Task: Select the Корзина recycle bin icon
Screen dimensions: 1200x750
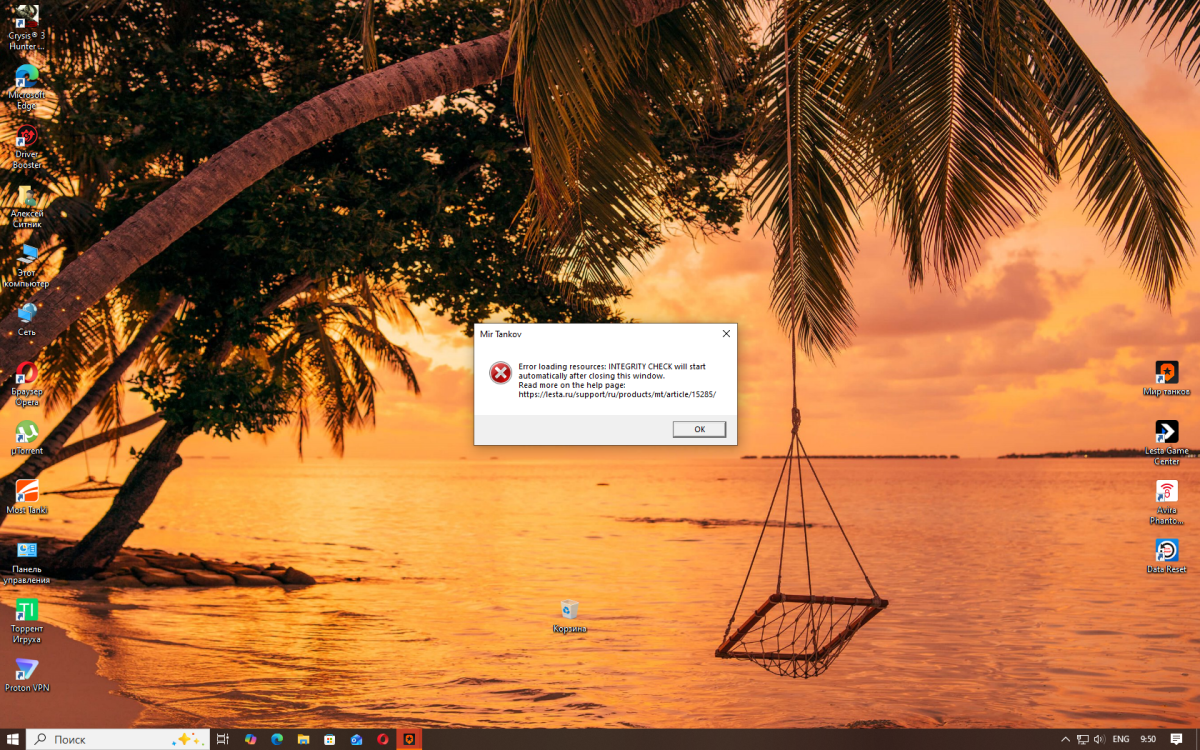Action: point(569,617)
